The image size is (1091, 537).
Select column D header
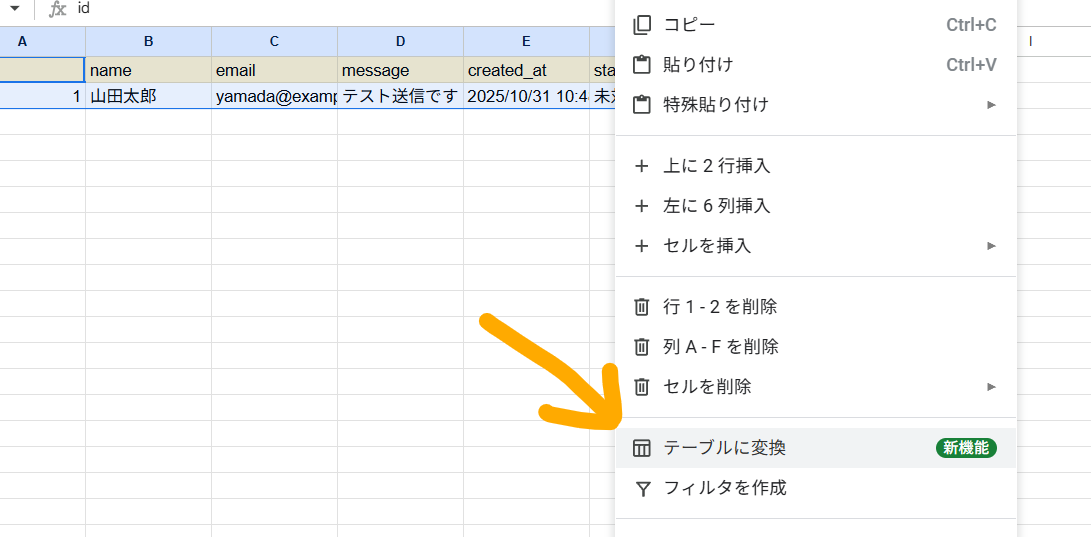coord(401,42)
